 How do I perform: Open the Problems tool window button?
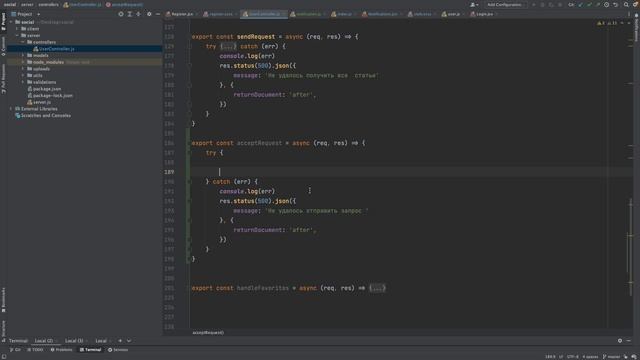61,350
